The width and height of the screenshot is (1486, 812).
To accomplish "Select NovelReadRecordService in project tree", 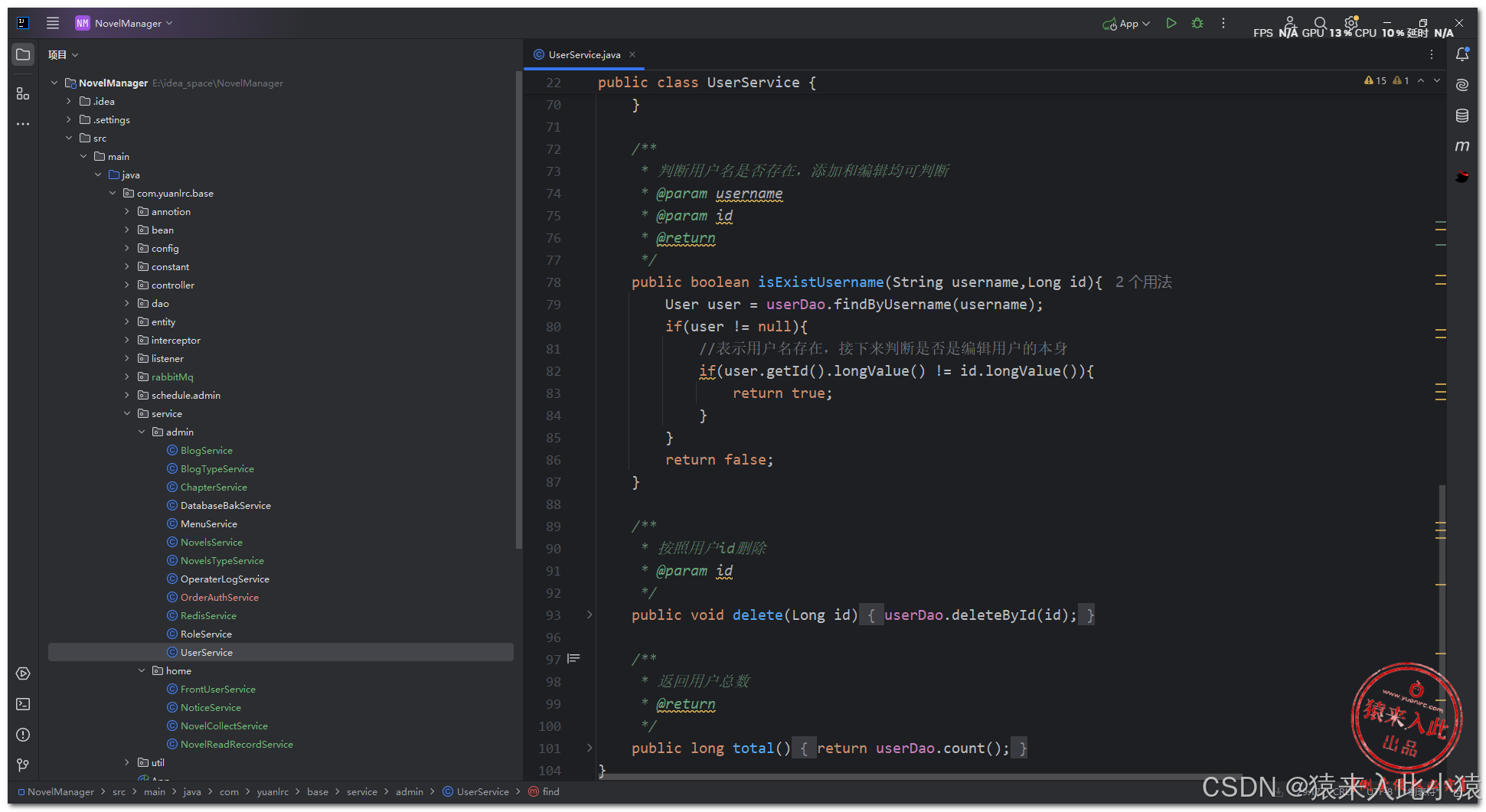I will coord(237,744).
